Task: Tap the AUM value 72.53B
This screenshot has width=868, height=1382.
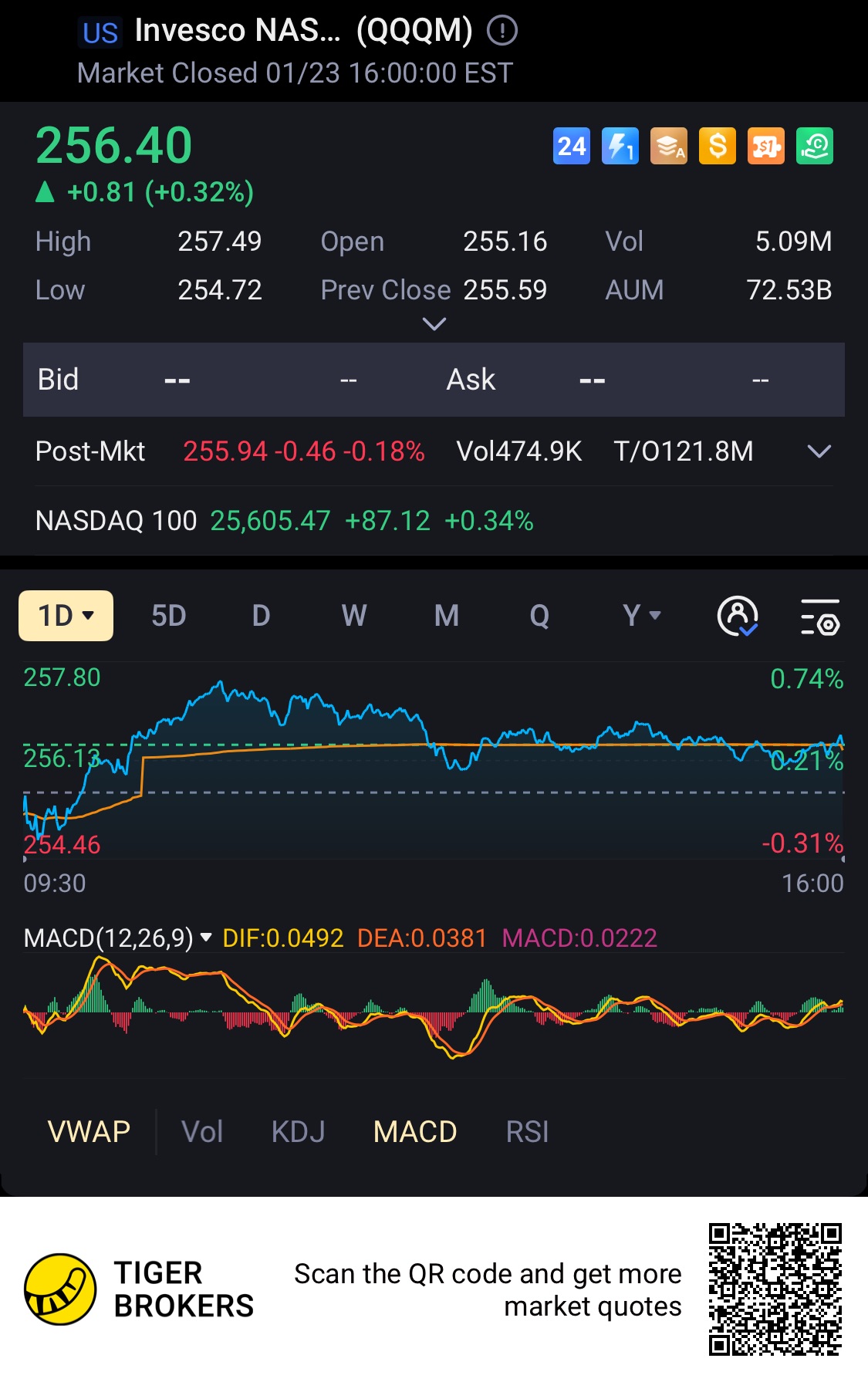Action: pyautogui.click(x=789, y=290)
